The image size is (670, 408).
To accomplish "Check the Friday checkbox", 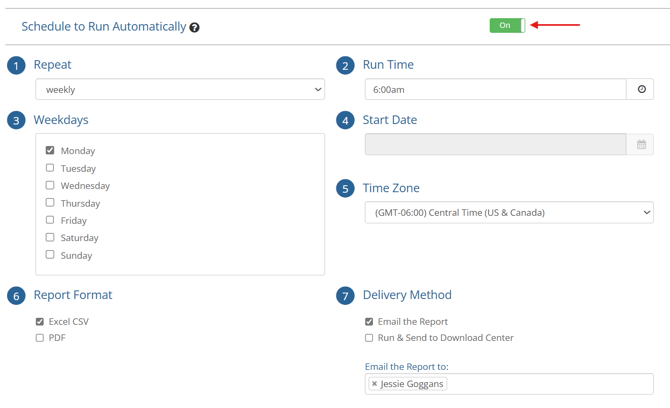I will (x=50, y=220).
